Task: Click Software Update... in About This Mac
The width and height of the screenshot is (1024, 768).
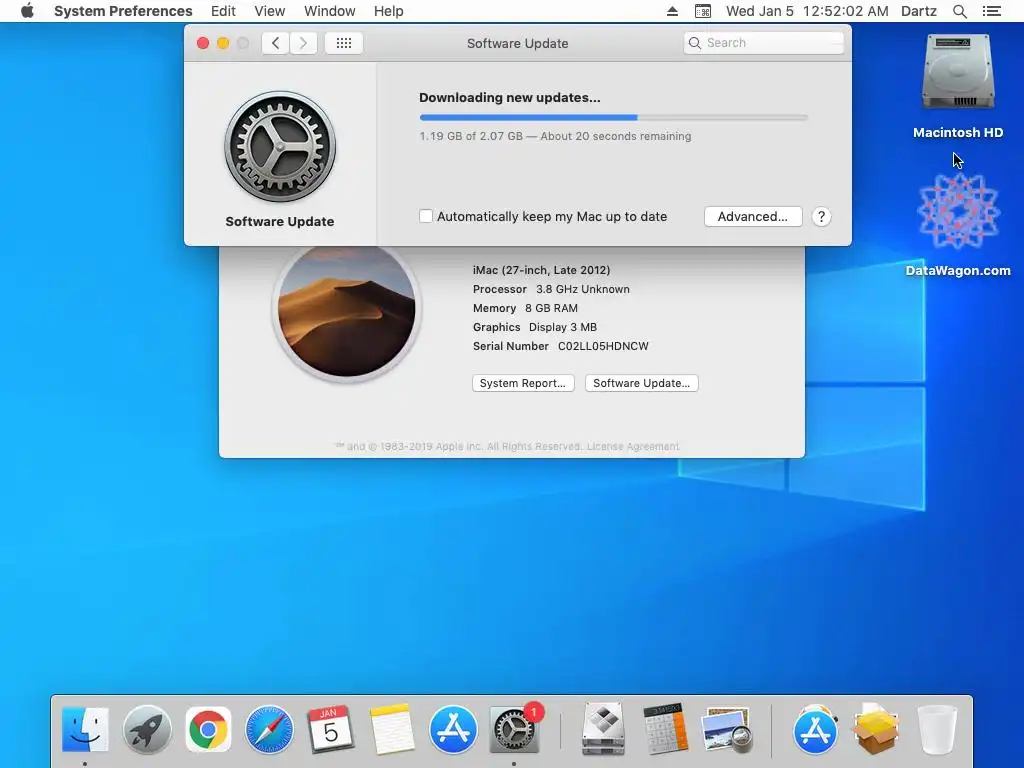Action: coord(641,383)
